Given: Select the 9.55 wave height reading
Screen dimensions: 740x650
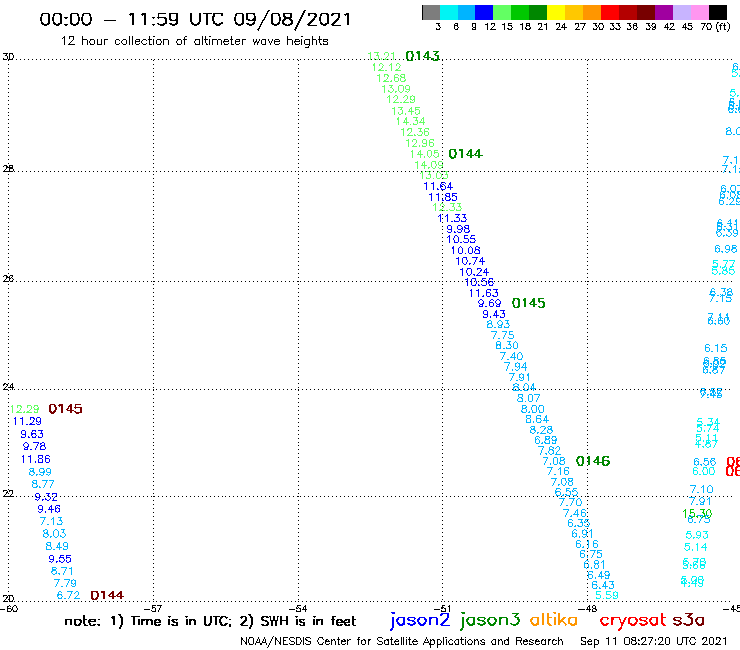Looking at the screenshot, I should [x=60, y=559].
